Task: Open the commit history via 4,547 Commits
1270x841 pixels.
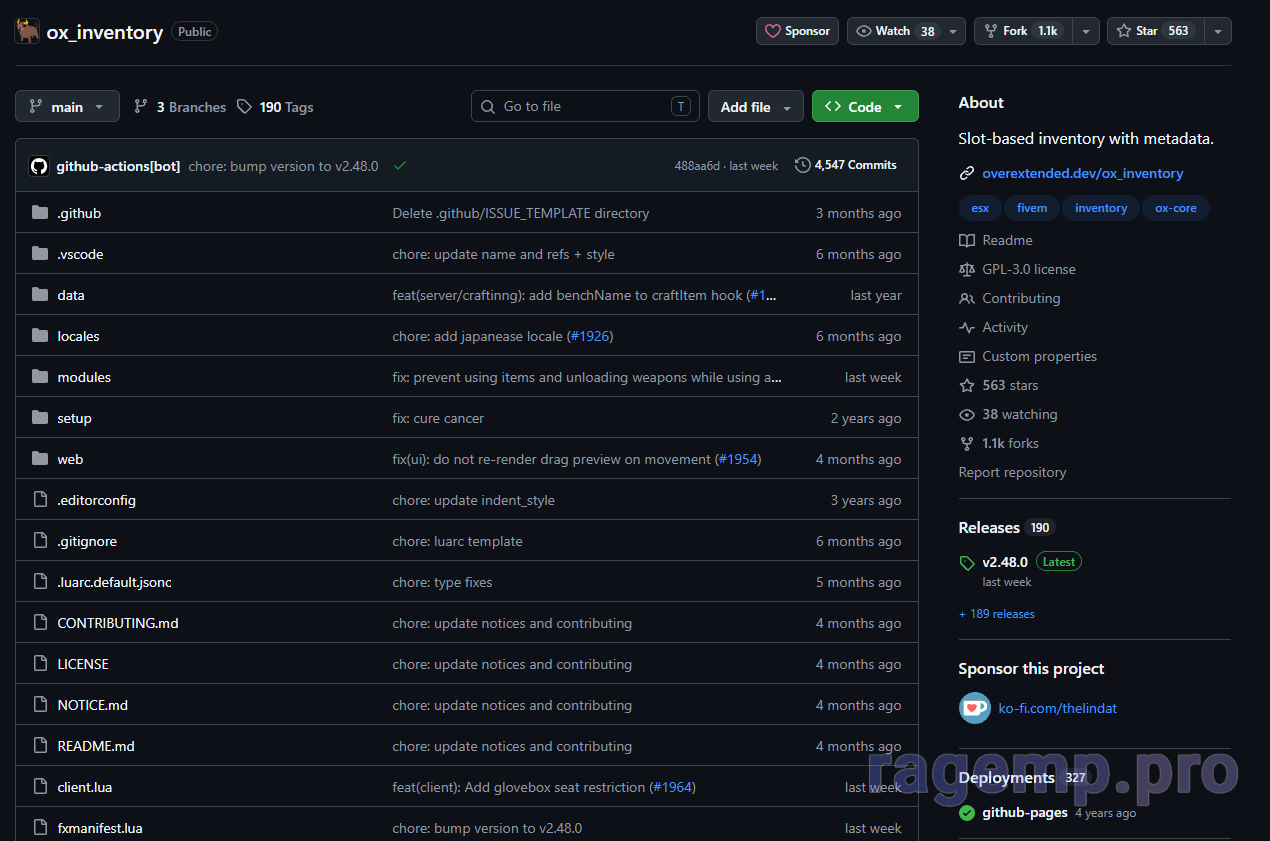Action: tap(846, 165)
